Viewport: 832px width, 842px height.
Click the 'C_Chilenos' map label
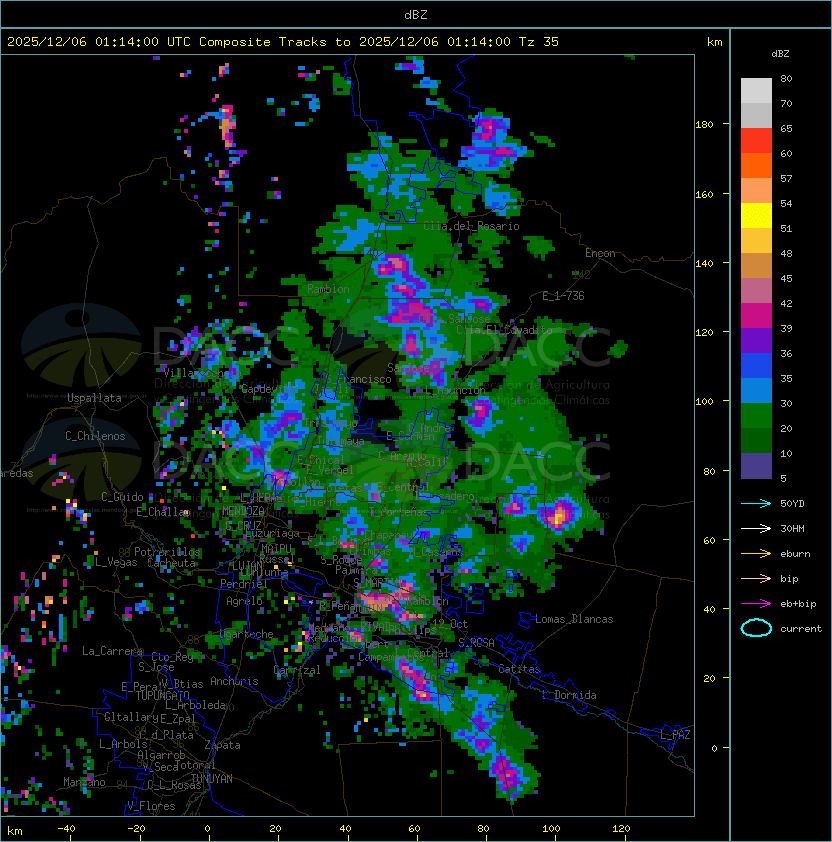click(x=95, y=436)
